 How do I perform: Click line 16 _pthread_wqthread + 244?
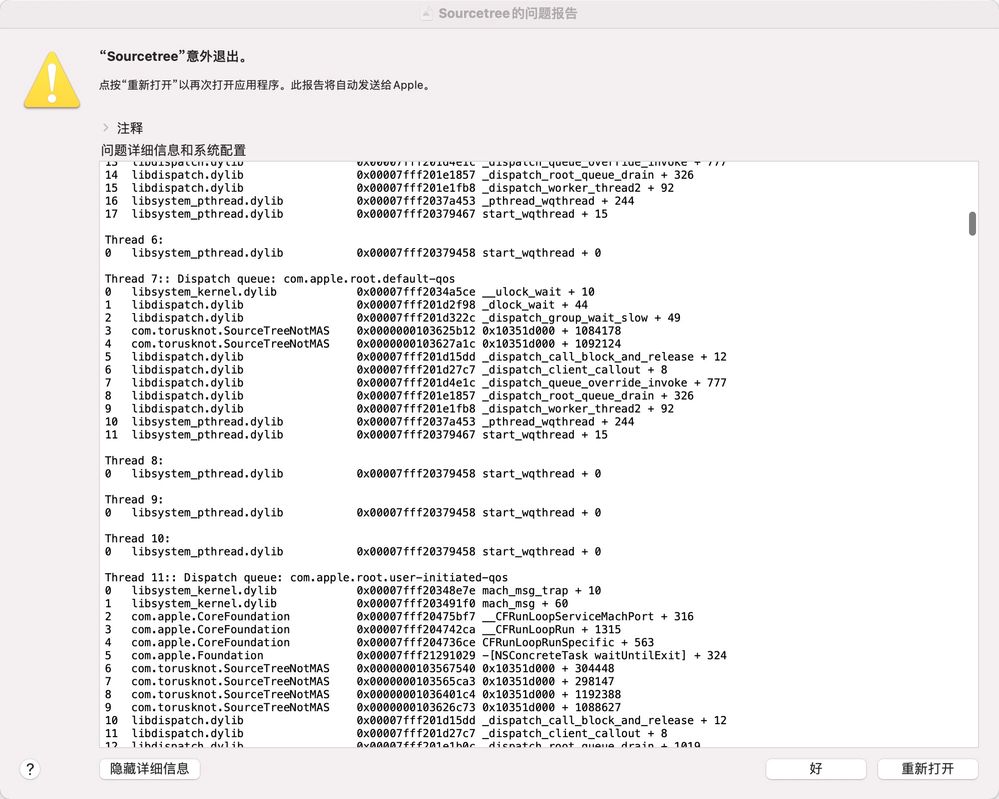point(370,201)
